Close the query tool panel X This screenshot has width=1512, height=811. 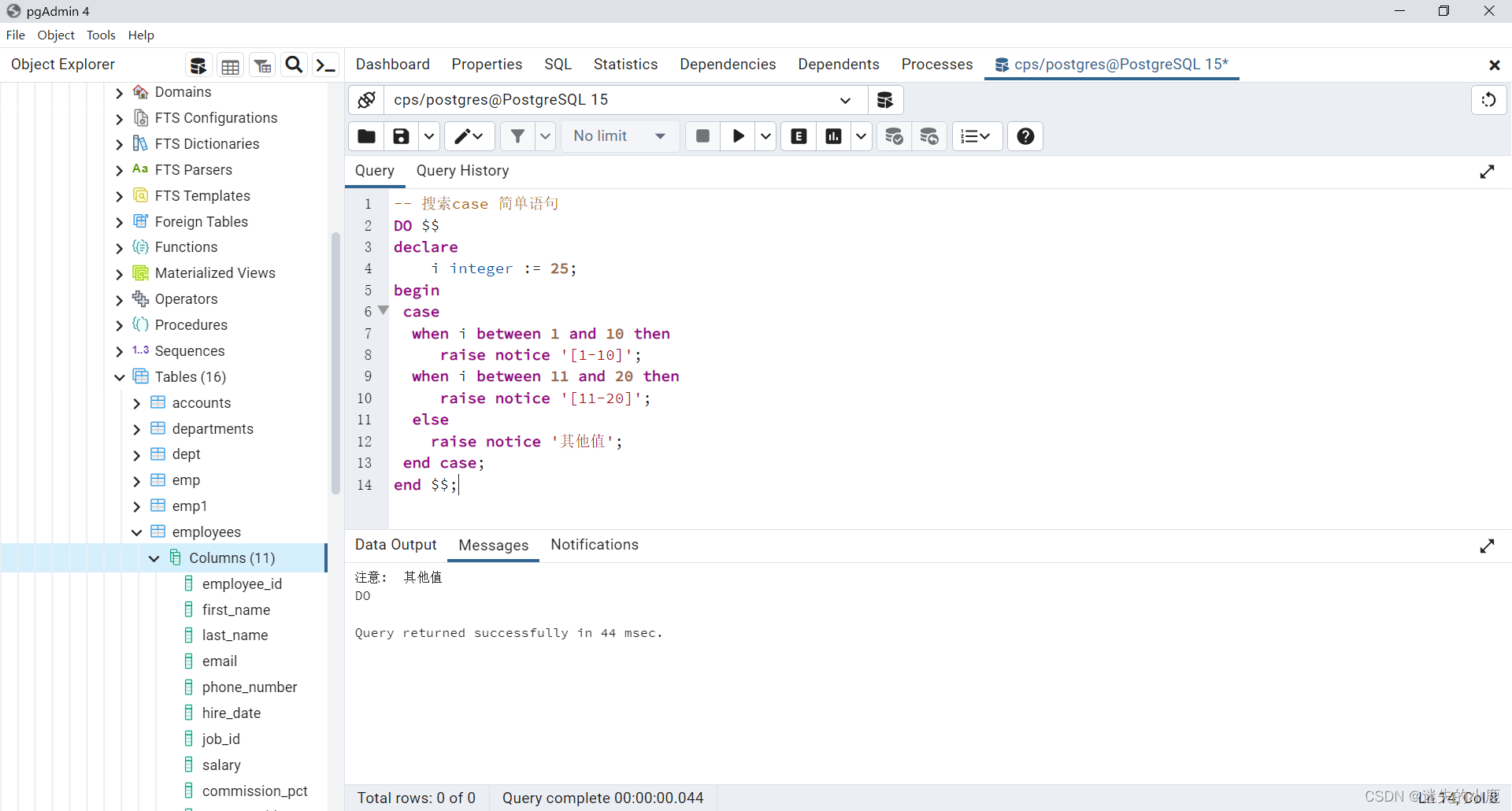coord(1494,65)
